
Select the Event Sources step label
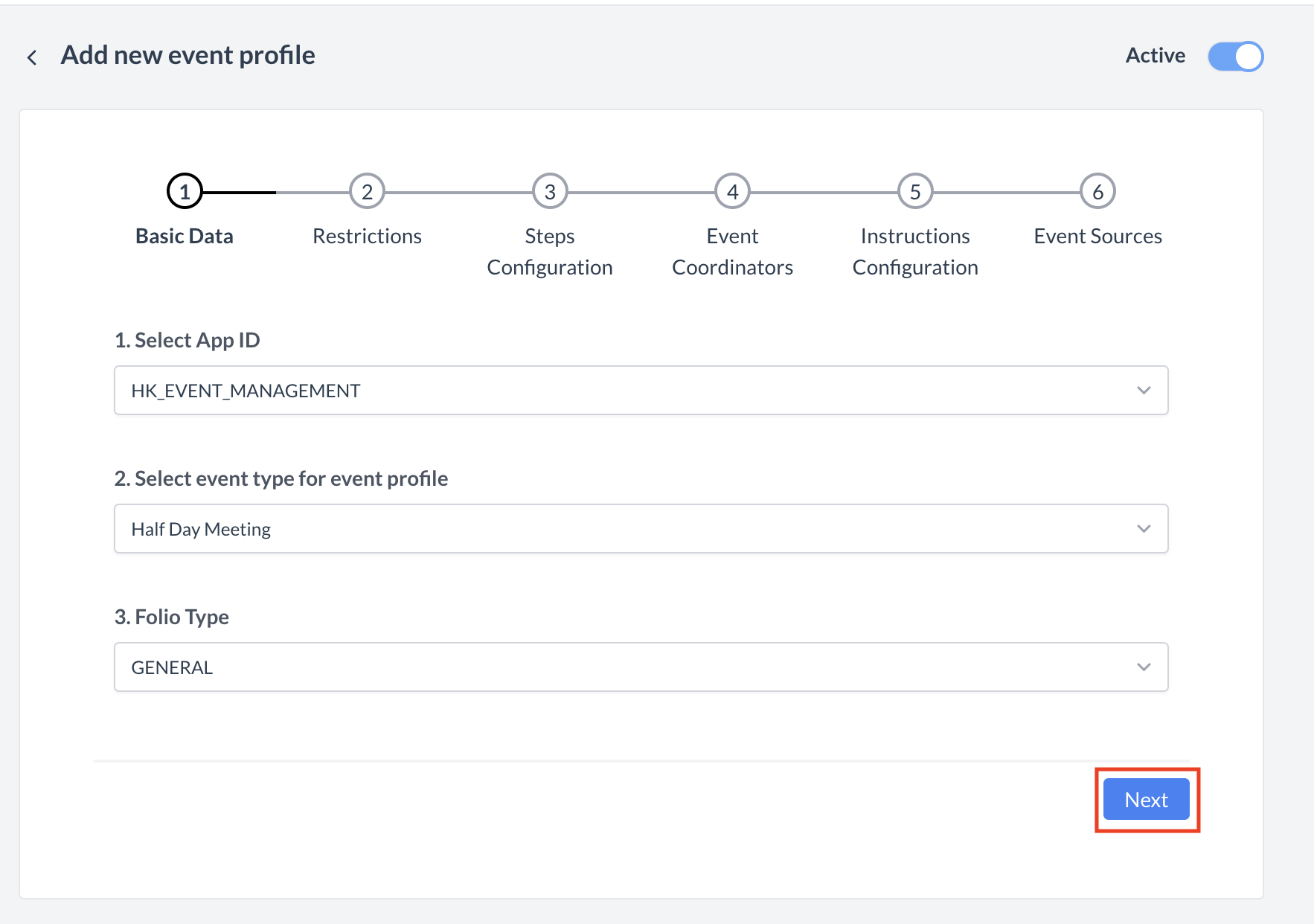1097,236
